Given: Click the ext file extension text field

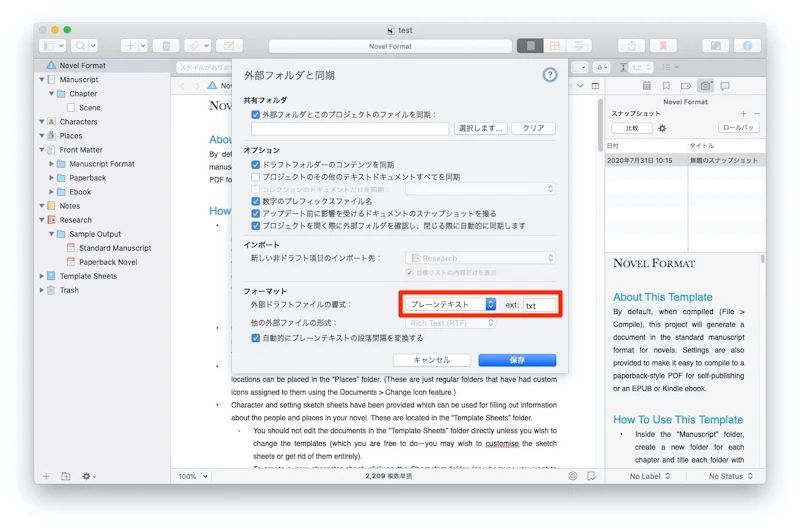Looking at the screenshot, I should tap(539, 305).
